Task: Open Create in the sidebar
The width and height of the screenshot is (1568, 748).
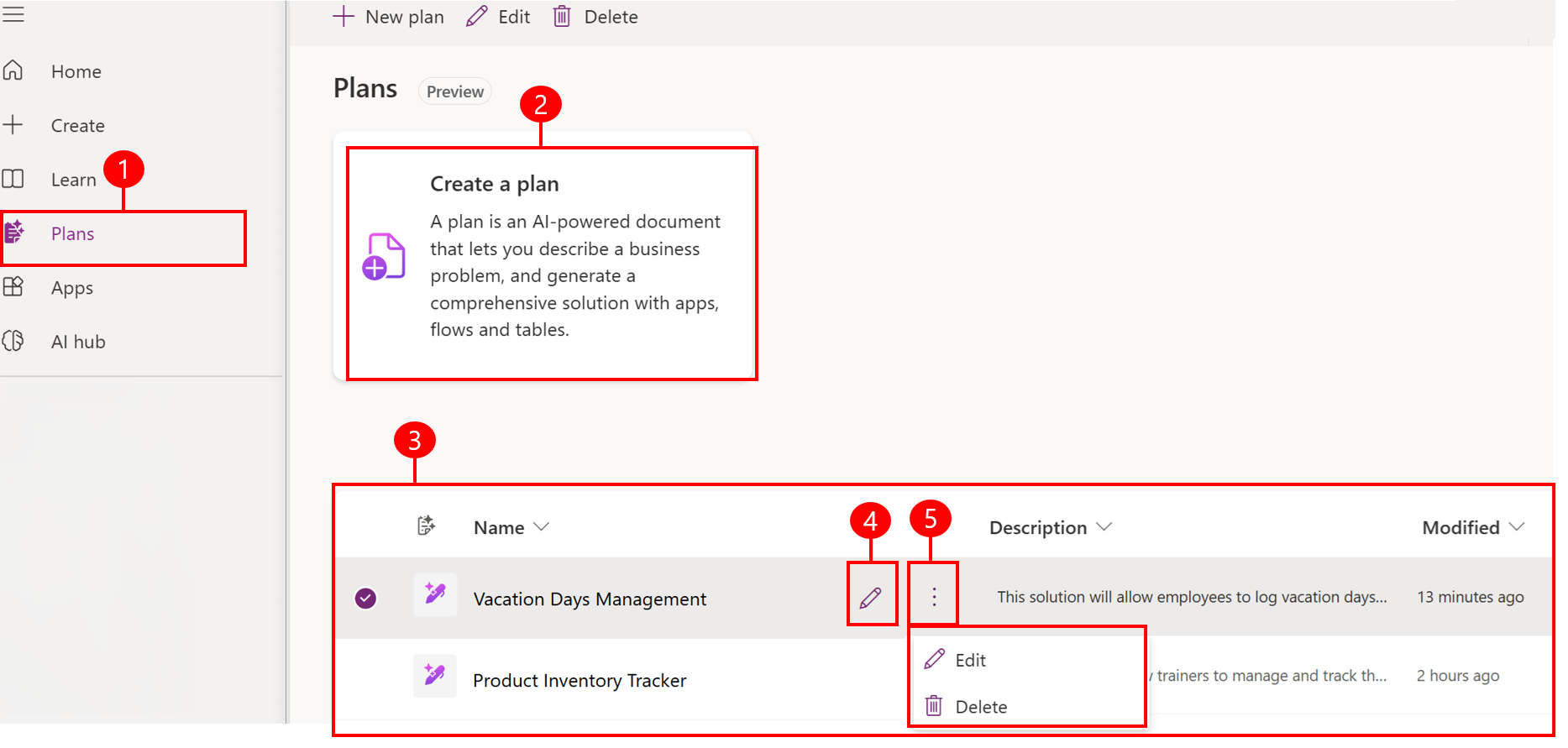Action: click(x=78, y=126)
